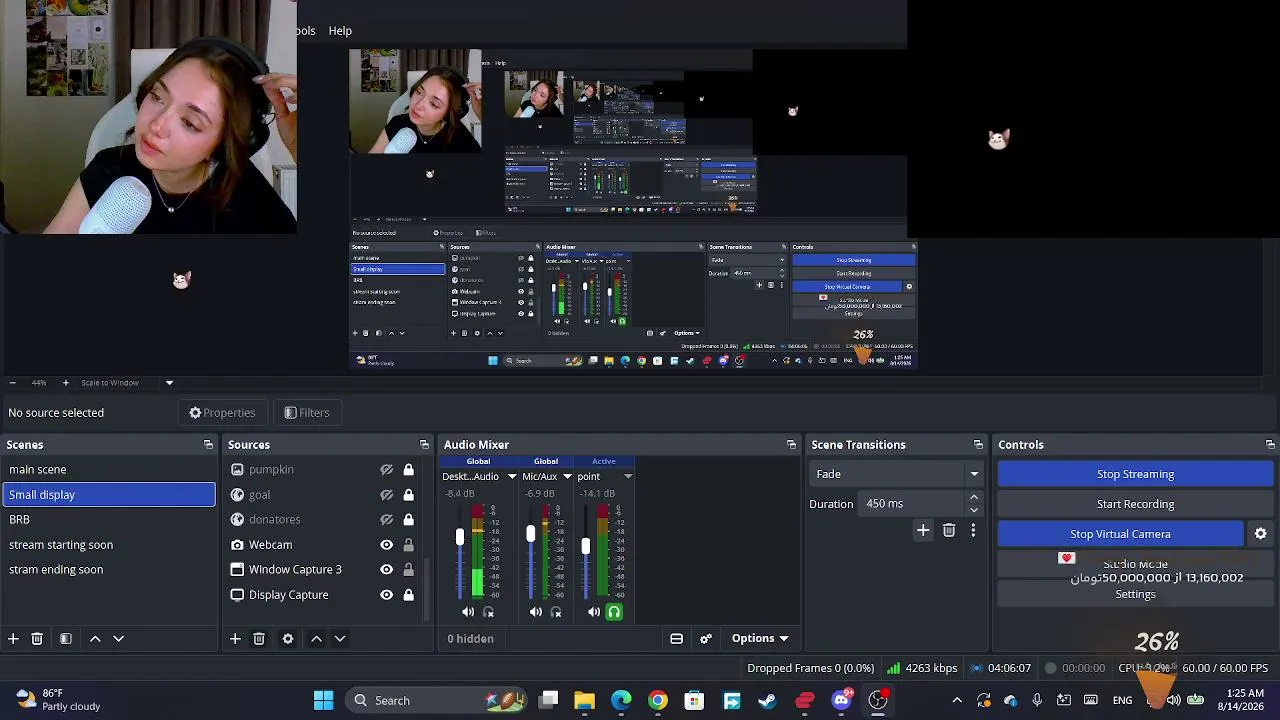
Task: Click Stop Virtual Camera button
Action: [x=1120, y=534]
